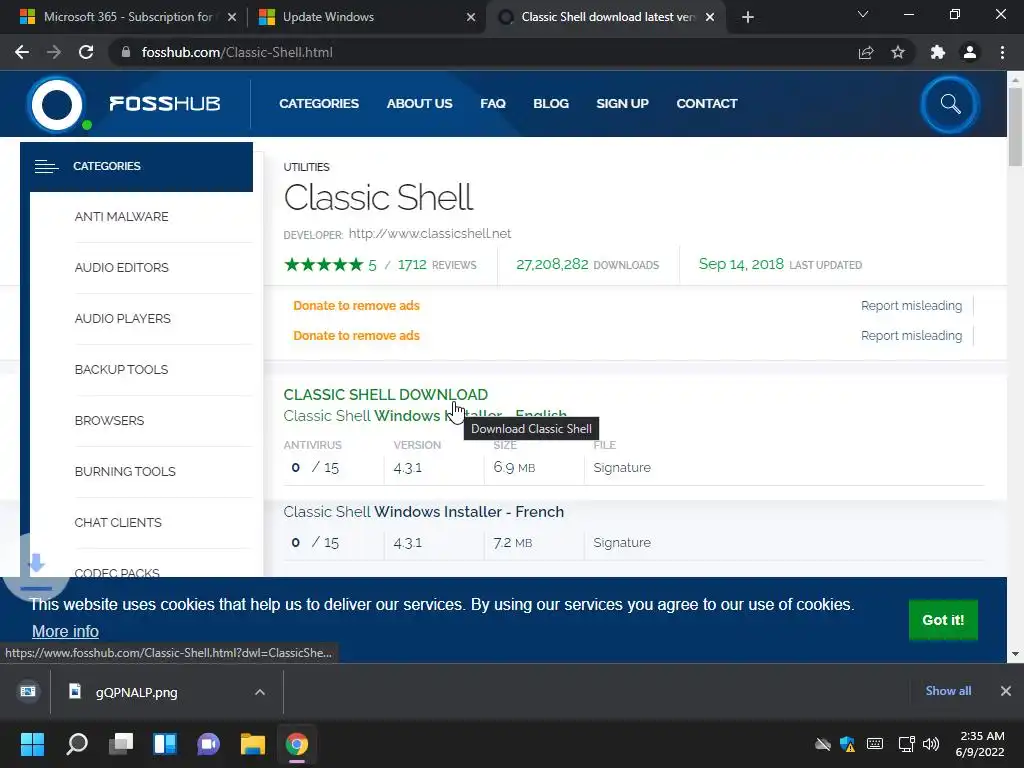Open File Explorer from the taskbar
The width and height of the screenshot is (1024, 768).
(x=252, y=744)
